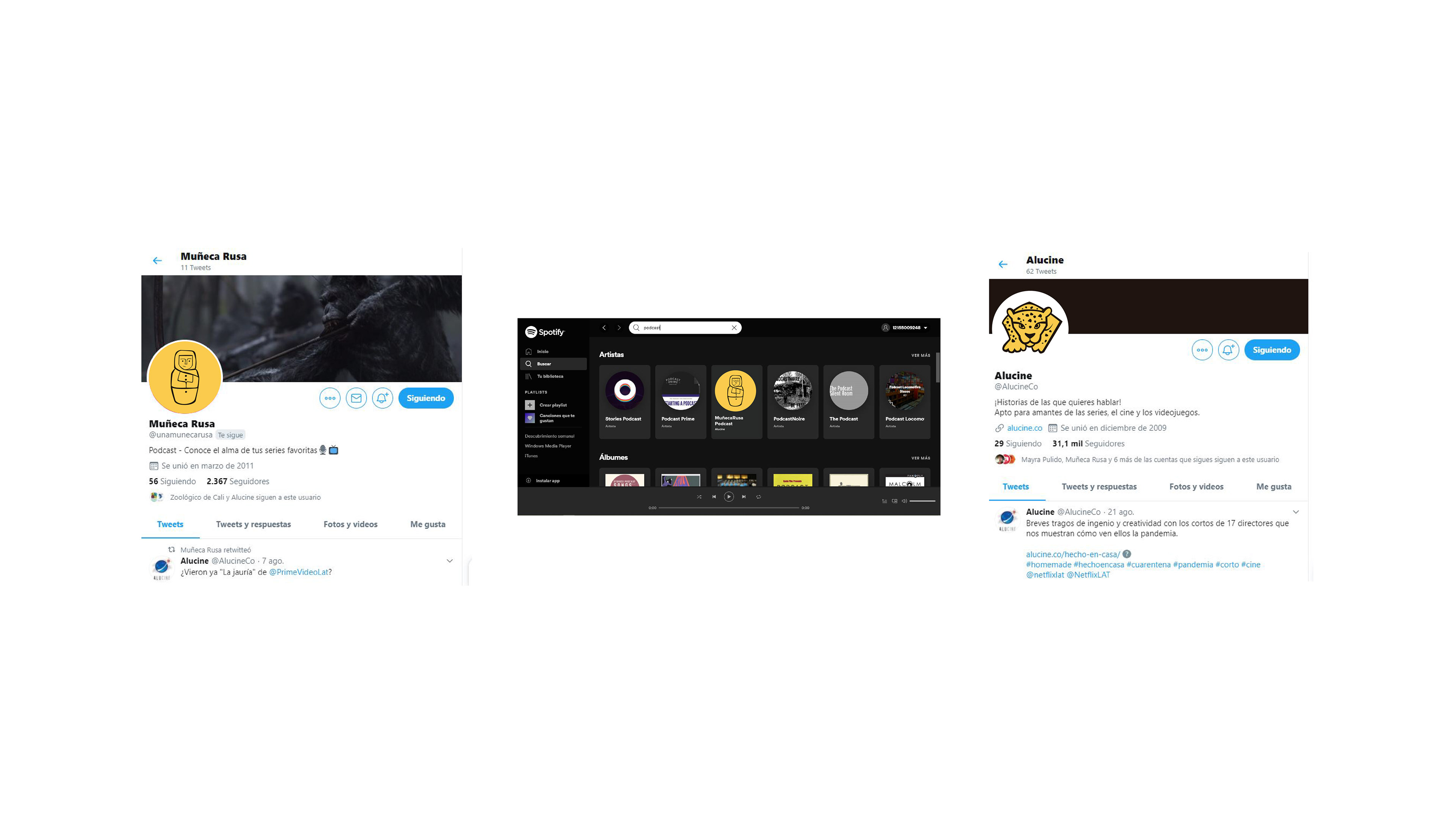Go back in Spotify navigation
1456x819 pixels.
coord(604,328)
